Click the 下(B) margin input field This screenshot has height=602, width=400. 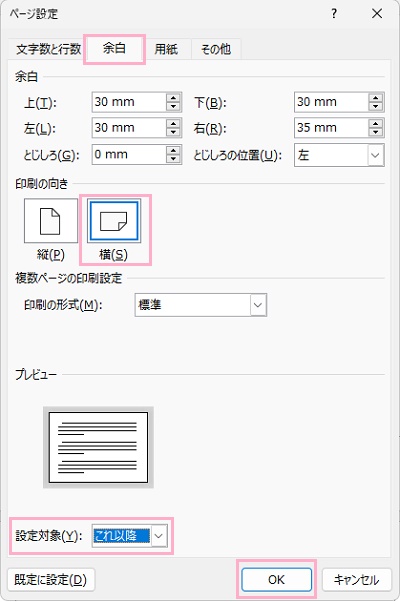(331, 102)
